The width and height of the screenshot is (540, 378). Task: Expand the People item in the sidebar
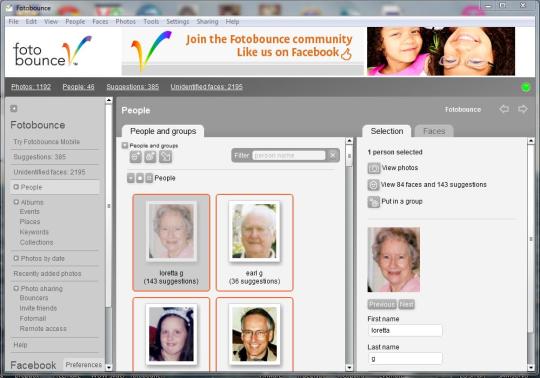tap(16, 187)
